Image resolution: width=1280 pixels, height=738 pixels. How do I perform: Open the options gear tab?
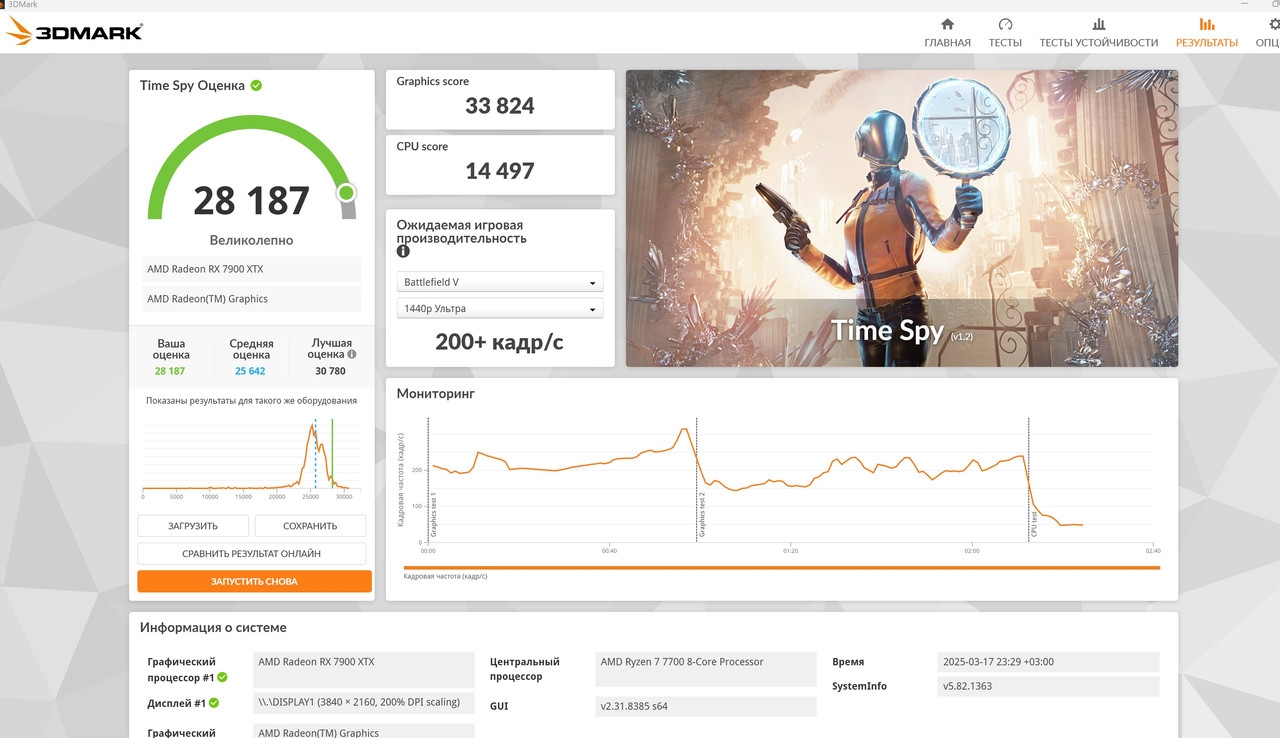(x=1268, y=32)
